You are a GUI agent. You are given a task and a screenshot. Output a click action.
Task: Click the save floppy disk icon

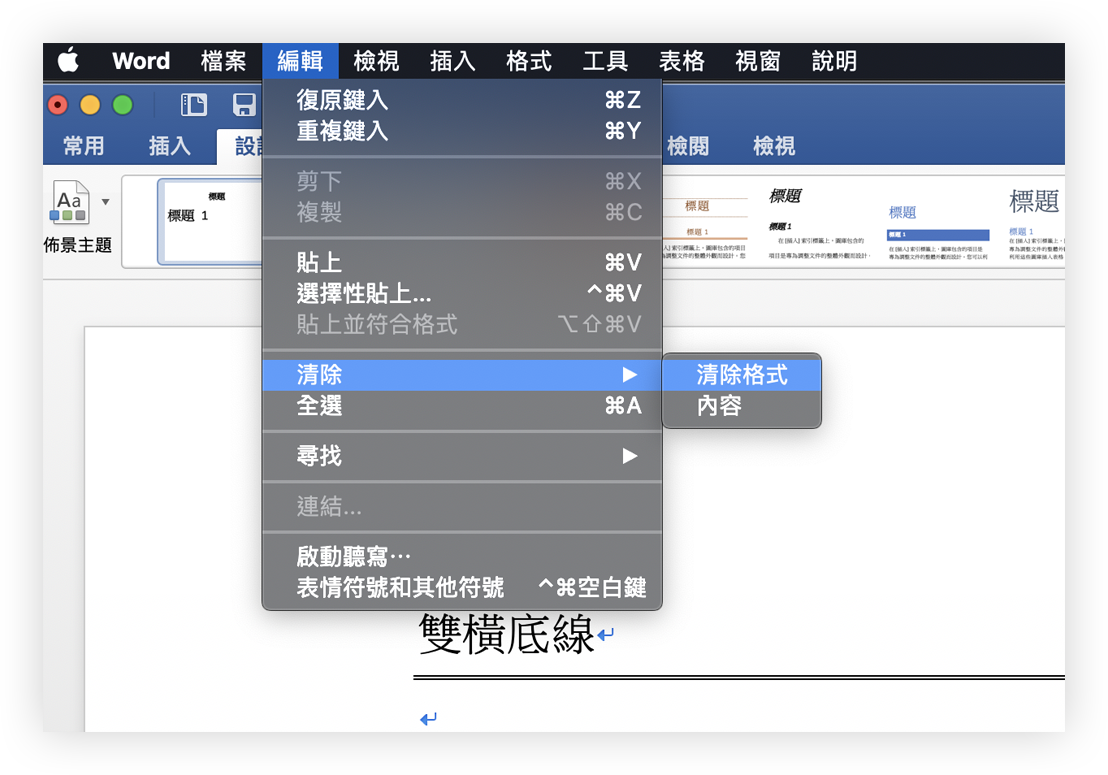pos(244,105)
